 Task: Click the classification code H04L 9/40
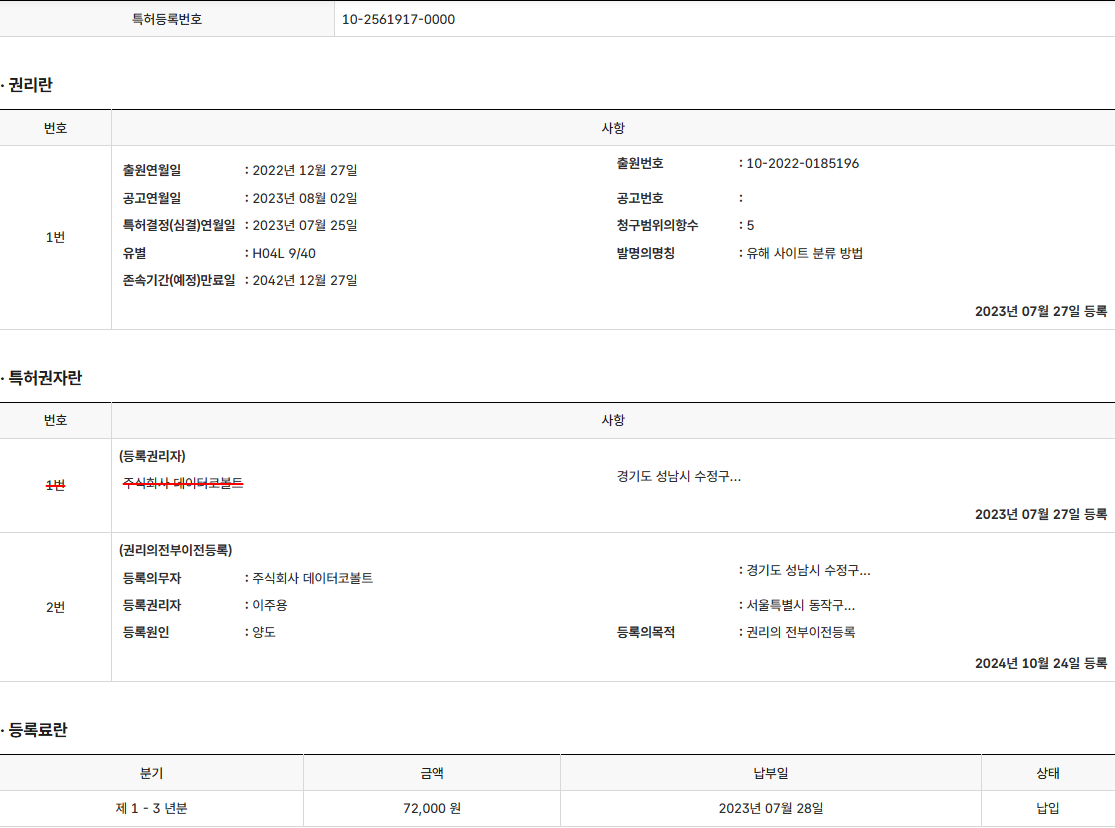click(x=284, y=253)
